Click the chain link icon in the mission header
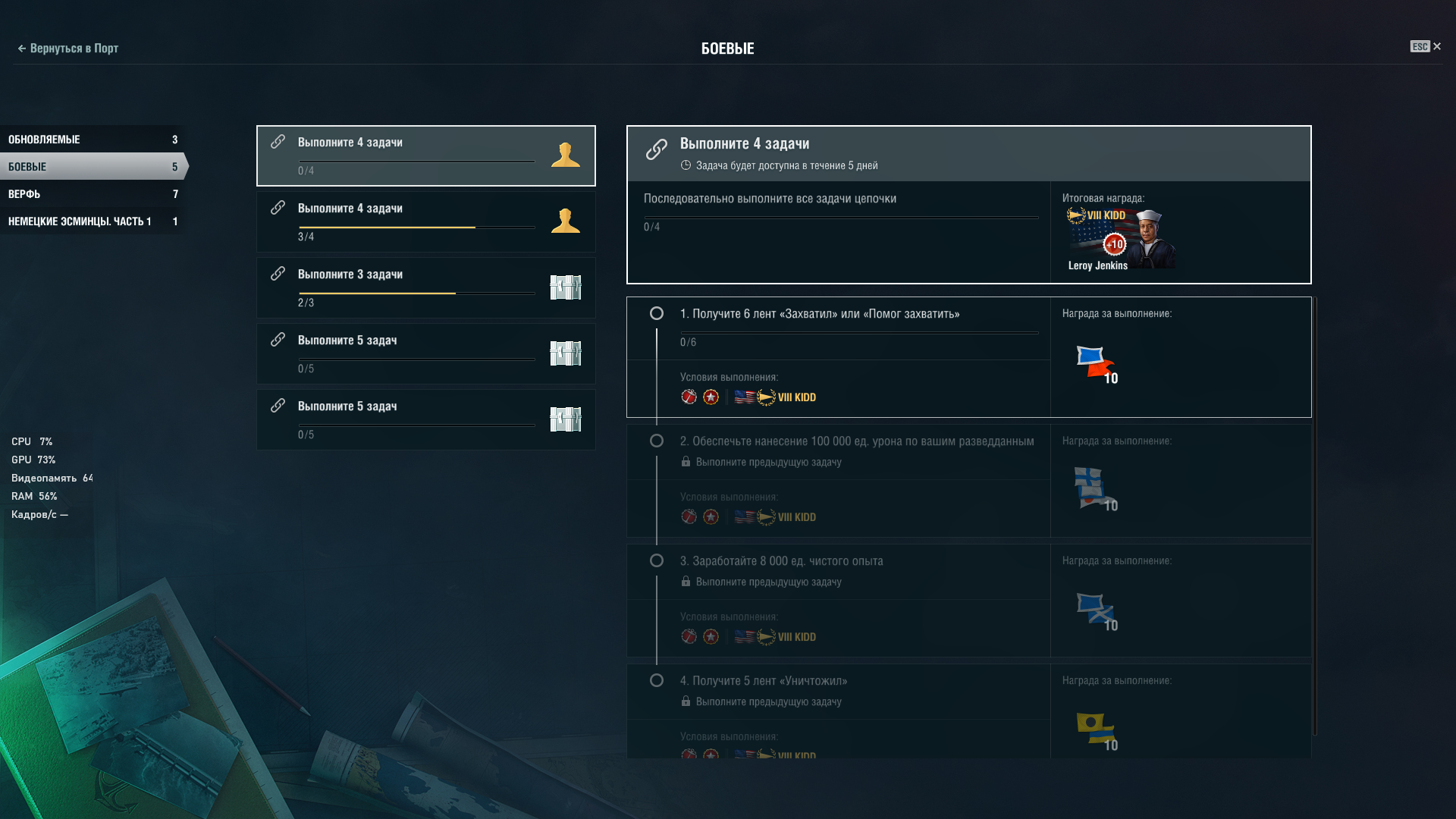Viewport: 1456px width, 819px height. pyautogui.click(x=657, y=149)
